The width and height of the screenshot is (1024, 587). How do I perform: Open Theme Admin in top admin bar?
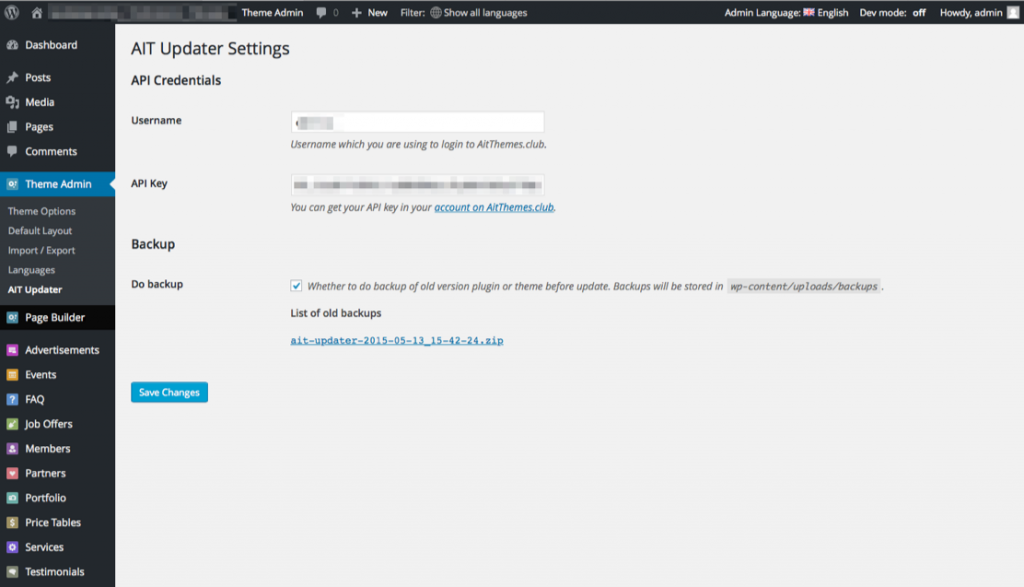point(272,12)
